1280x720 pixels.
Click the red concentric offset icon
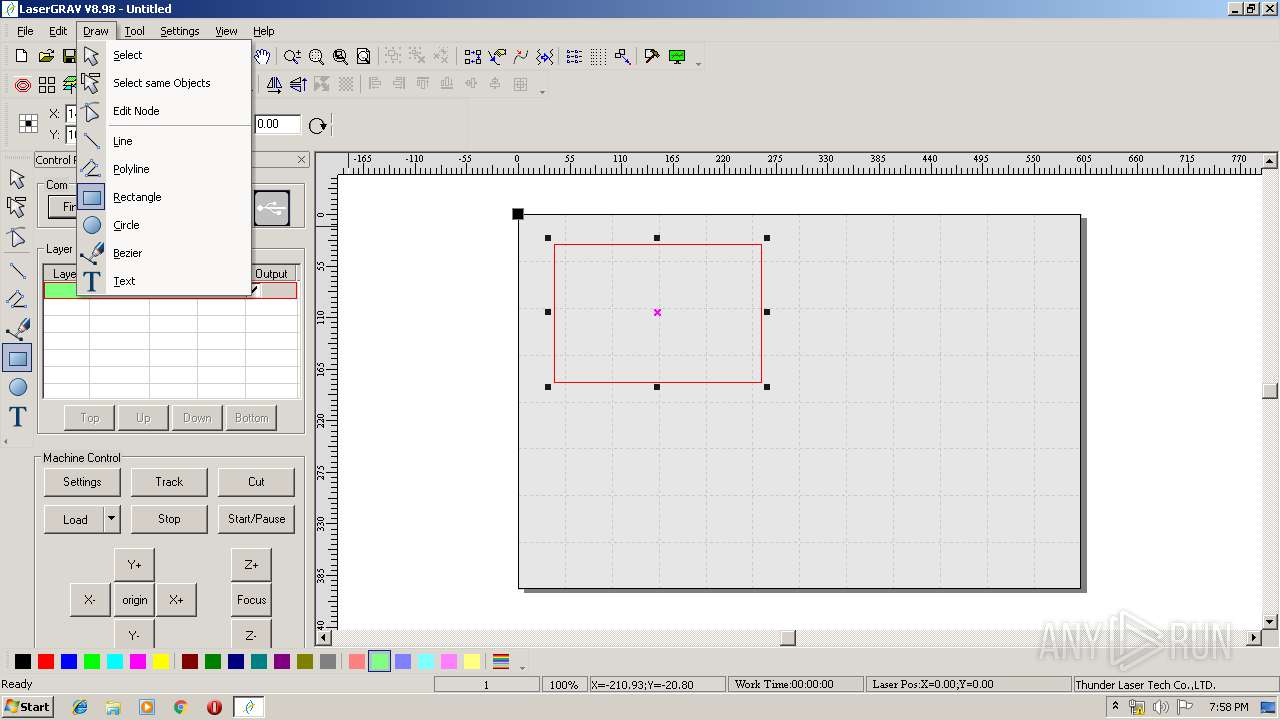(22, 85)
